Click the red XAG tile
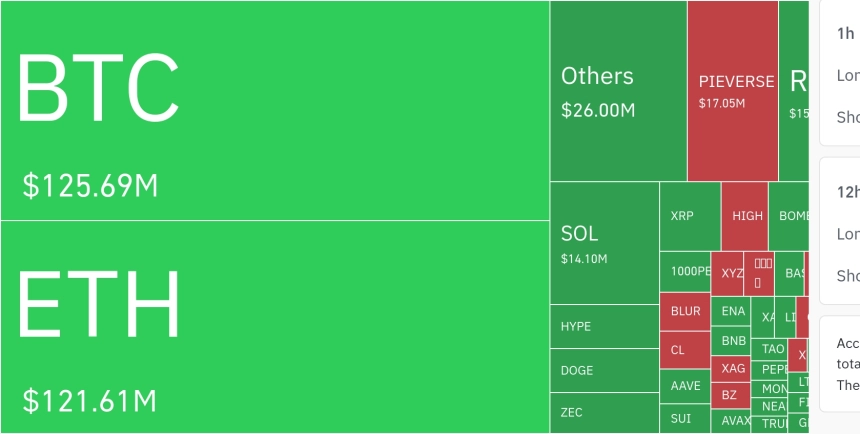Viewport: 860px width, 434px height. [x=733, y=368]
